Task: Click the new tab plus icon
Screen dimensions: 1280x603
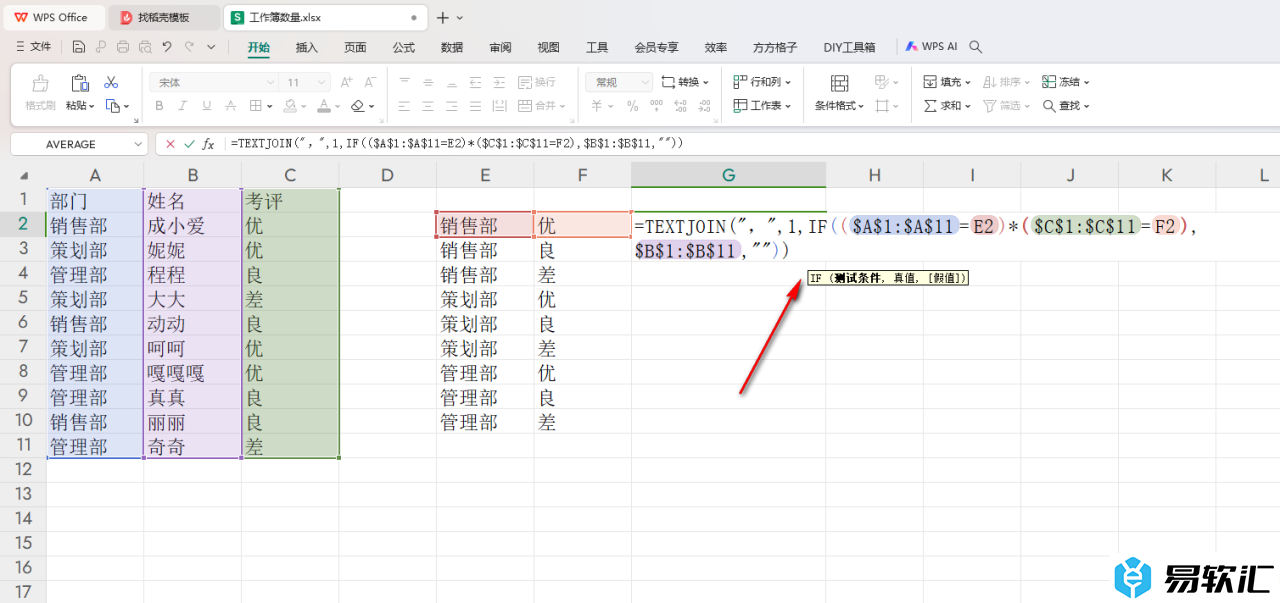Action: [443, 18]
